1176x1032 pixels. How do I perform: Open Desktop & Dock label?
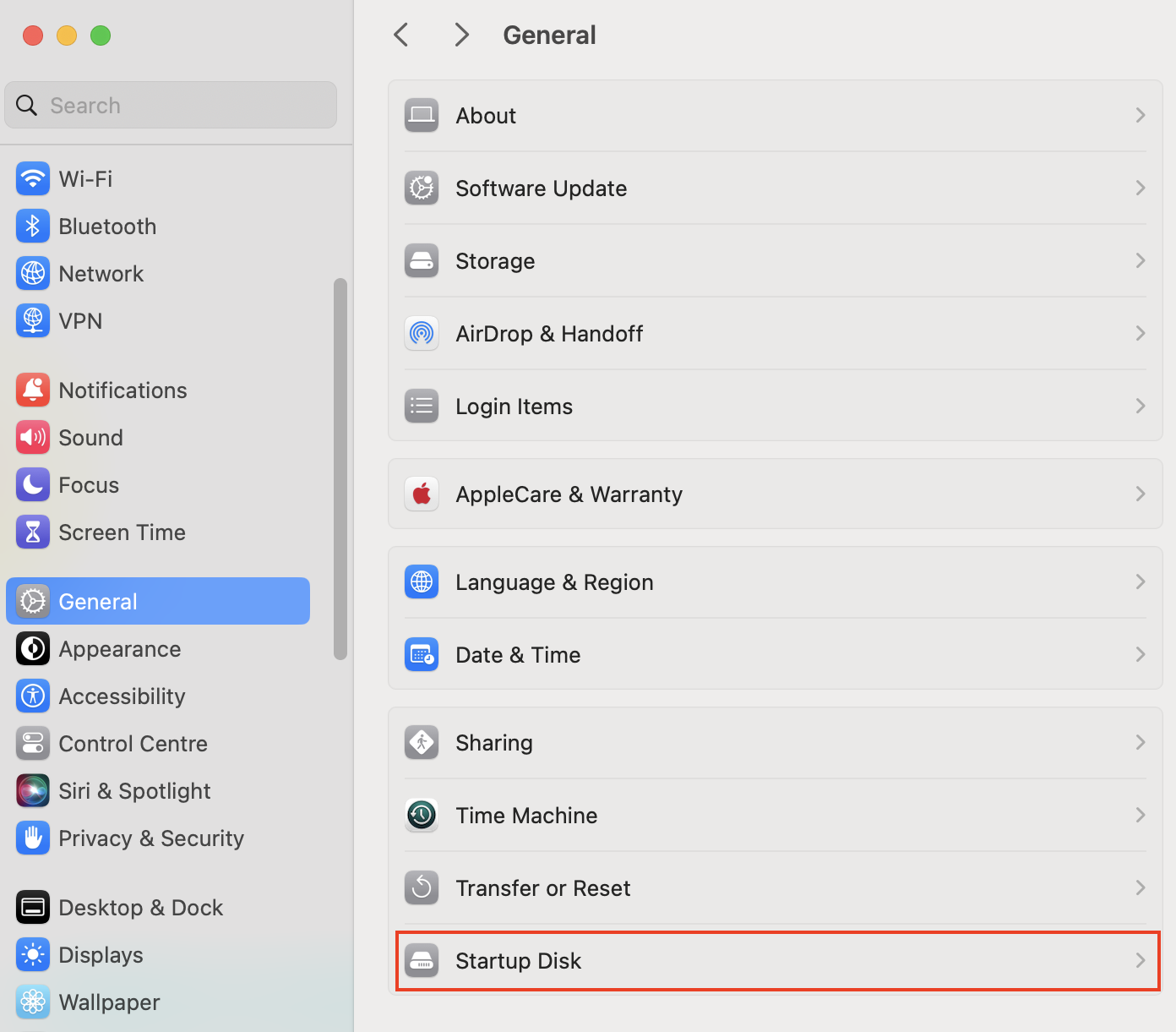pos(141,908)
